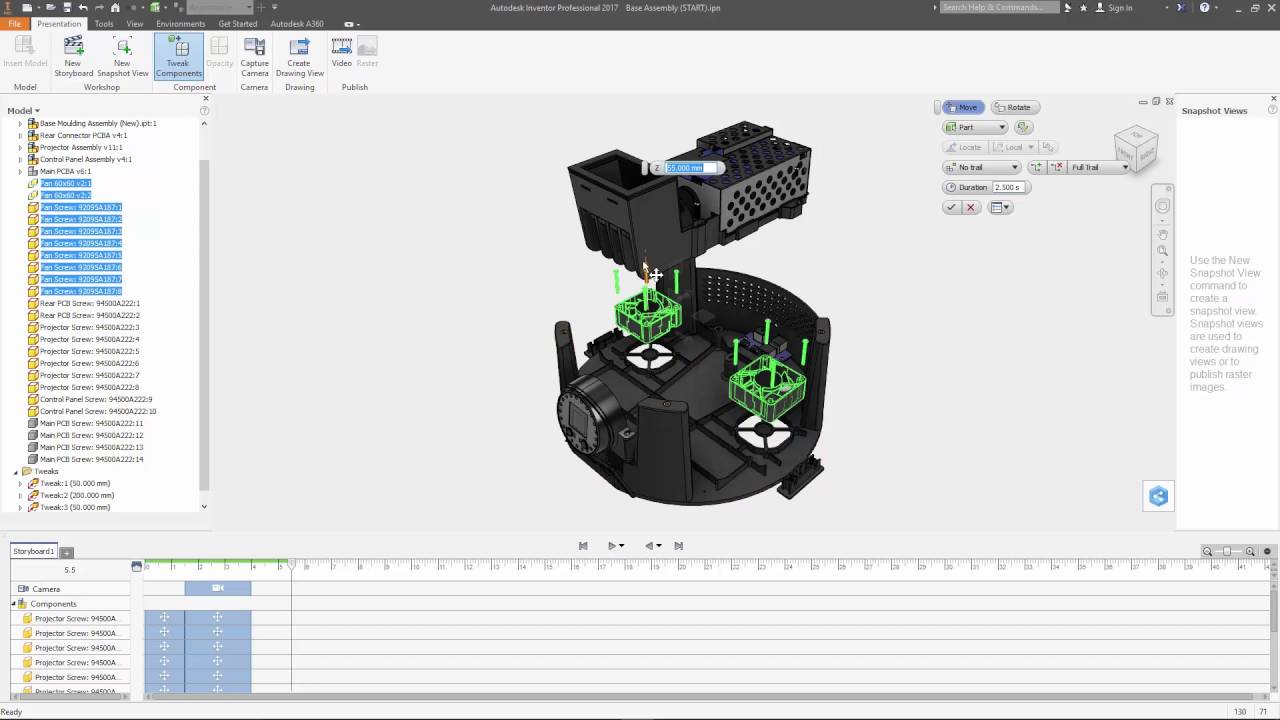Image resolution: width=1280 pixels, height=720 pixels.
Task: Open the Model browser dropdown header
Action: tap(23, 111)
